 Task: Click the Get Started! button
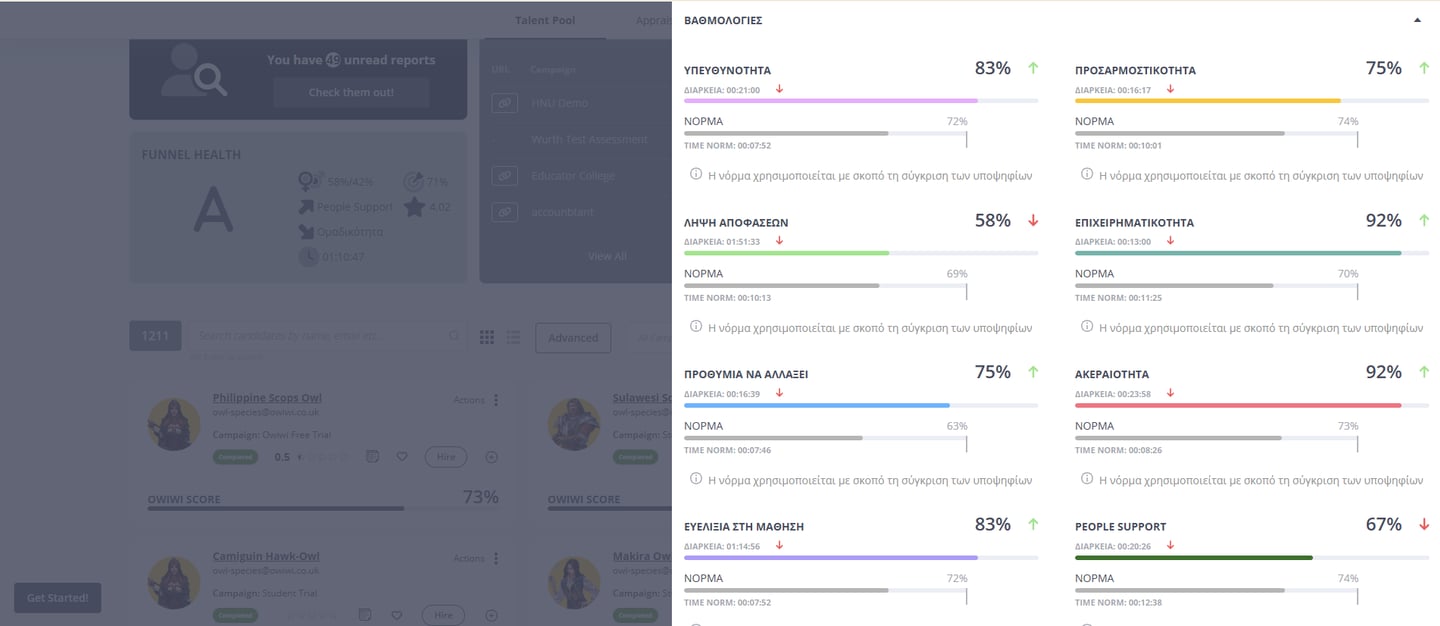click(x=57, y=598)
